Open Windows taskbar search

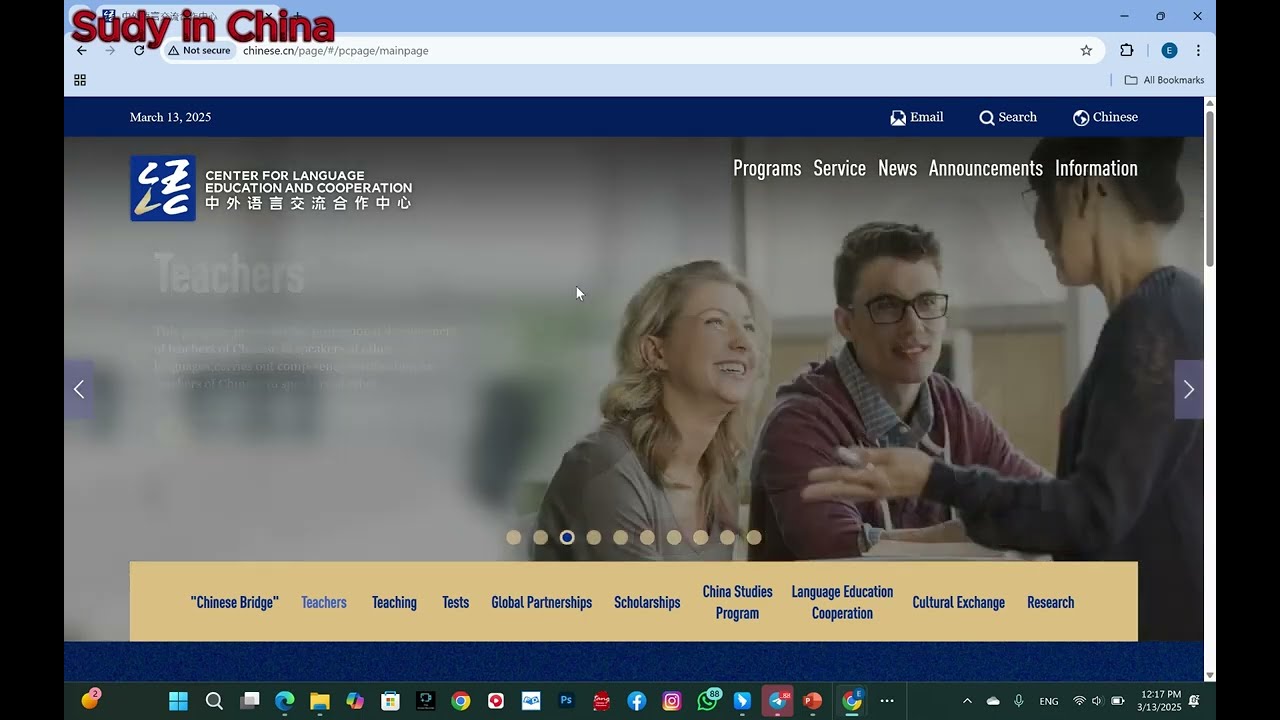214,701
